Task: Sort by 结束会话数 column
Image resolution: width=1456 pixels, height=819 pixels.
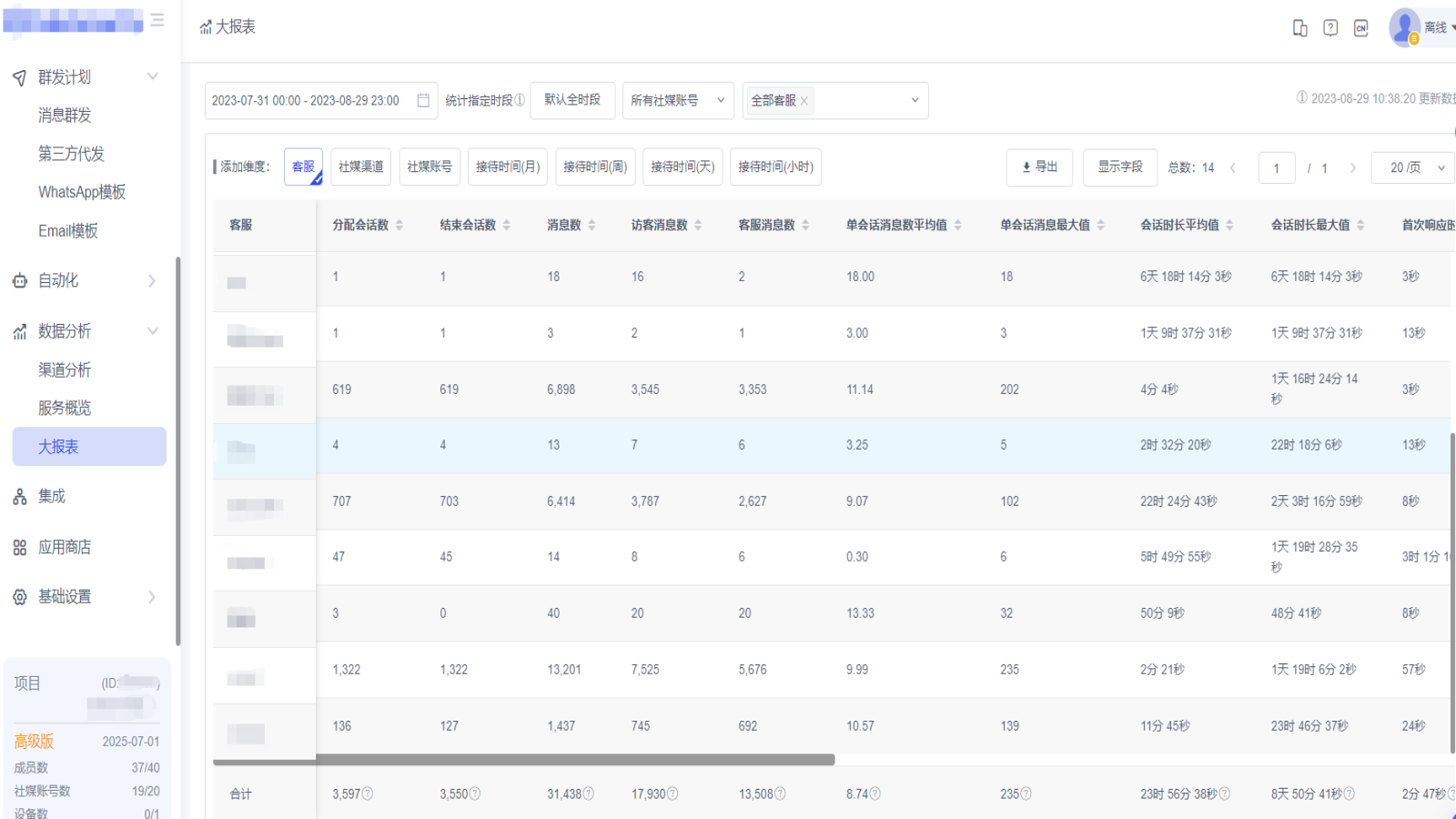Action: click(x=507, y=225)
